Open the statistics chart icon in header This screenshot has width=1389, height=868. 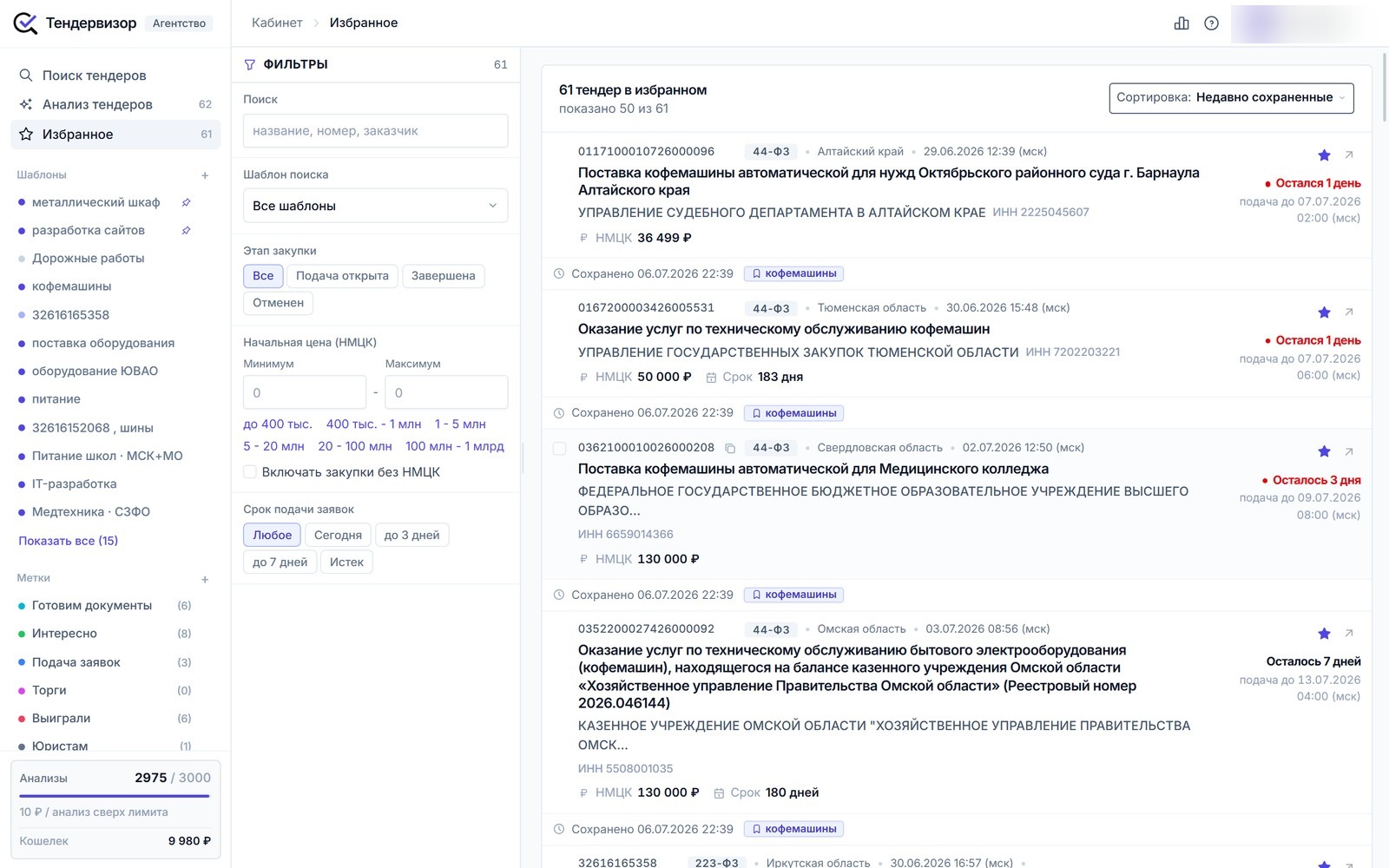click(1182, 23)
